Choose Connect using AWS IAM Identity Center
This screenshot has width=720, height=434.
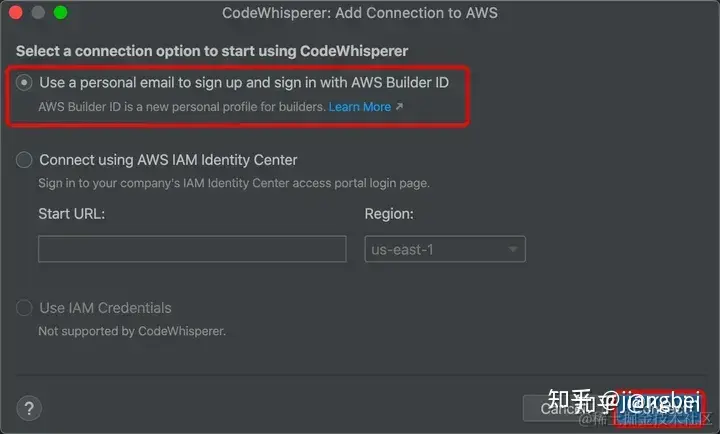click(25, 160)
